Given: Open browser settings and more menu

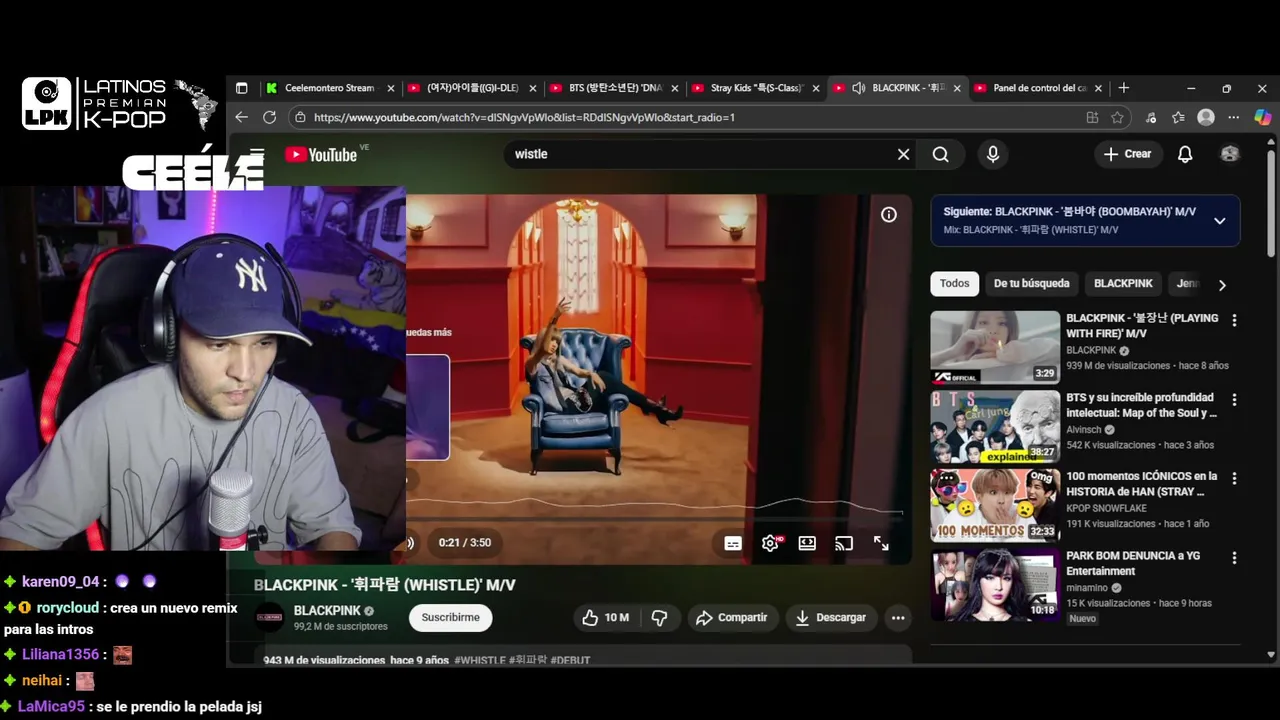Looking at the screenshot, I should pyautogui.click(x=1235, y=117).
